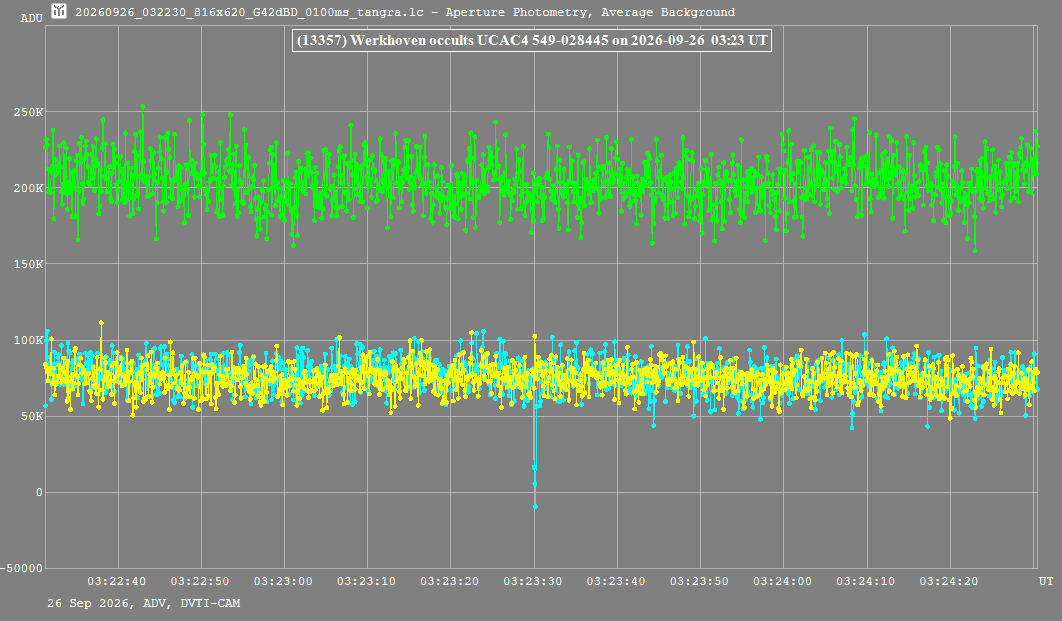This screenshot has width=1062, height=621.
Task: Select the 150K y-axis label
Action: [x=28, y=264]
